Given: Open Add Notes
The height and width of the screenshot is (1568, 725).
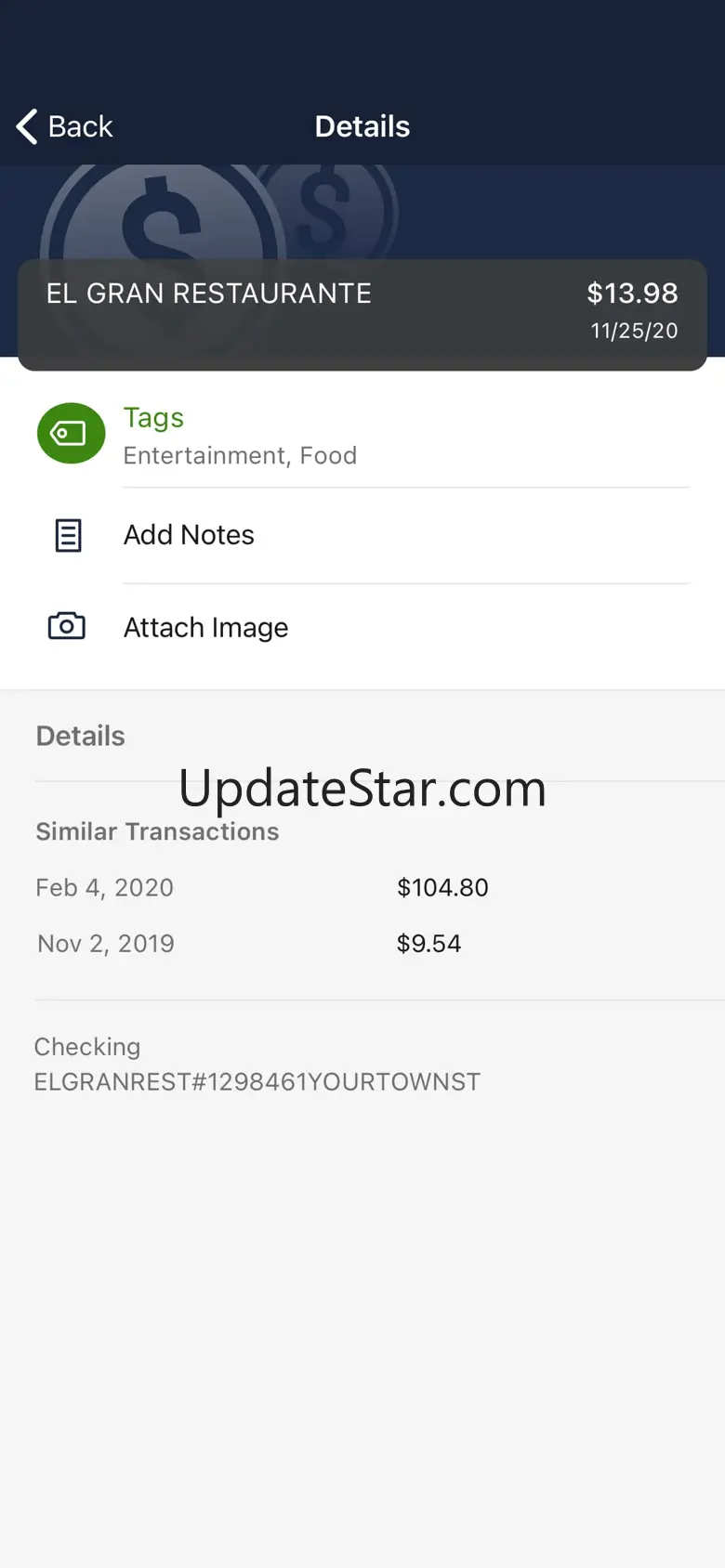Looking at the screenshot, I should (x=189, y=535).
